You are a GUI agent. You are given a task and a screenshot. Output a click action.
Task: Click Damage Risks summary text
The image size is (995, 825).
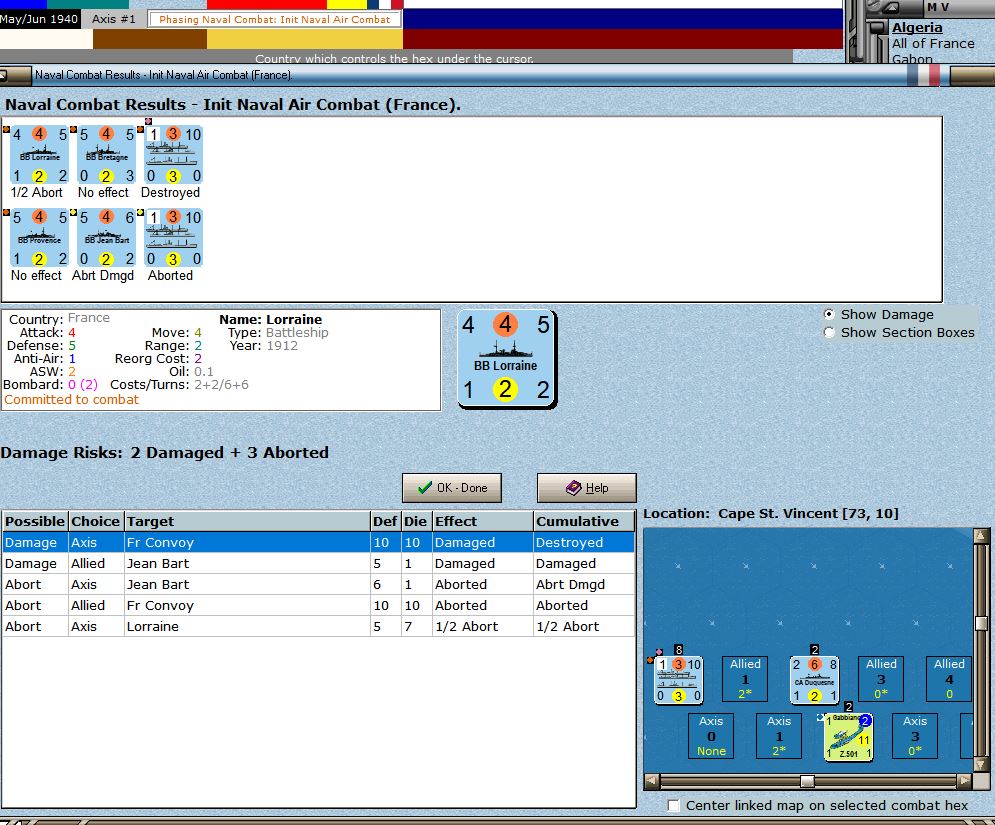click(x=165, y=452)
